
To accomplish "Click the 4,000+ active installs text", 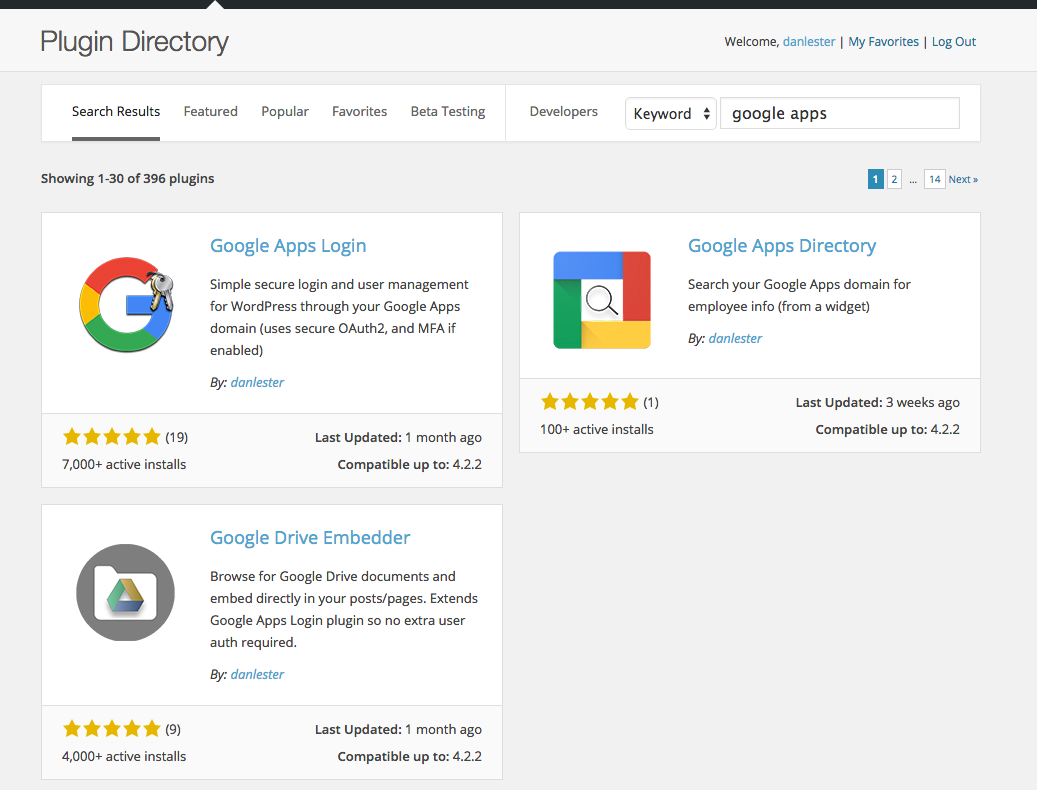I will (124, 756).
